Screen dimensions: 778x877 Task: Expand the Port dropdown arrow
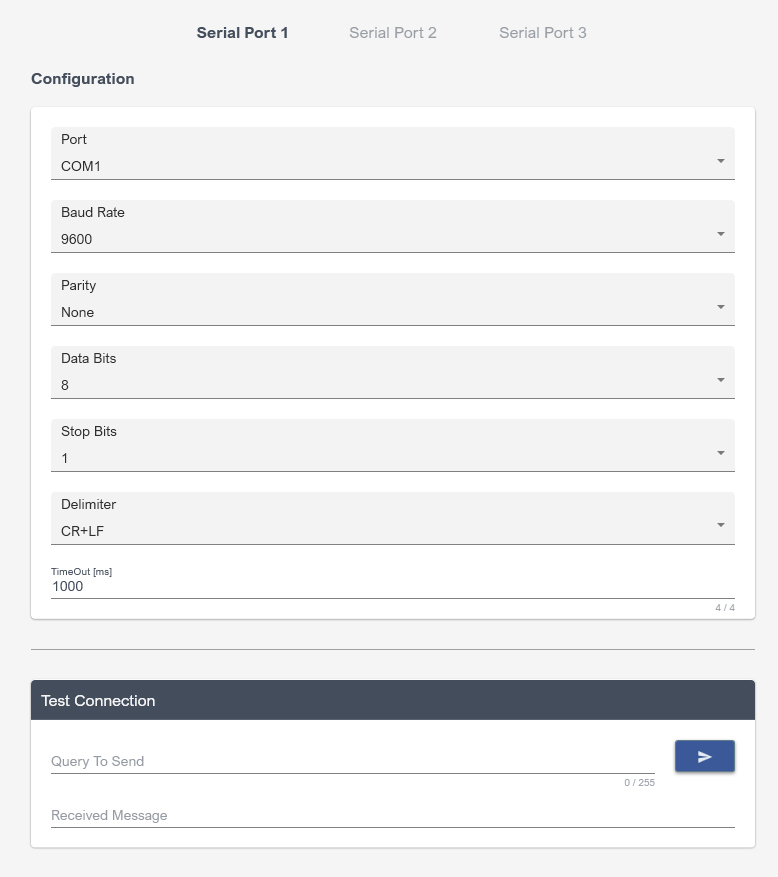point(721,161)
